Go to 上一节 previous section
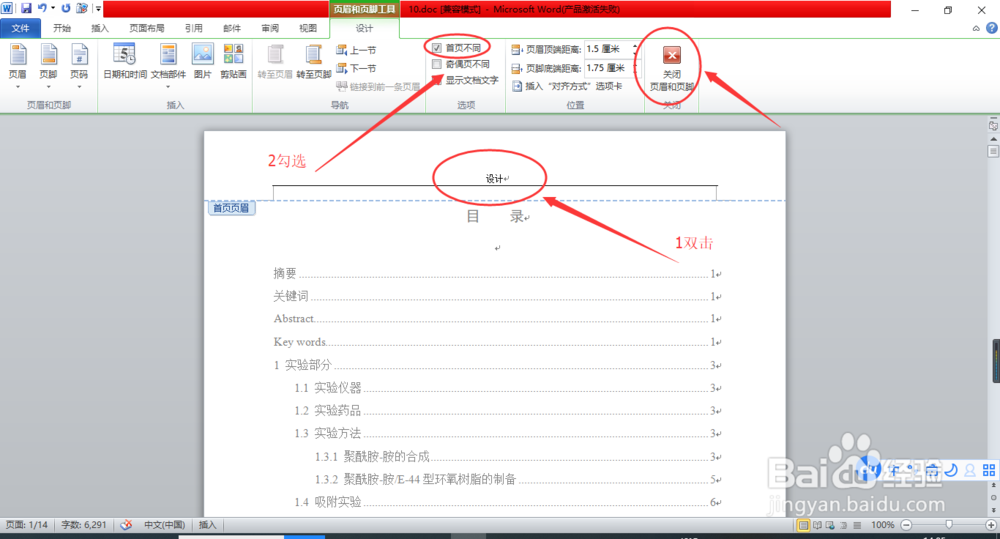This screenshot has width=1000, height=539. pos(357,50)
